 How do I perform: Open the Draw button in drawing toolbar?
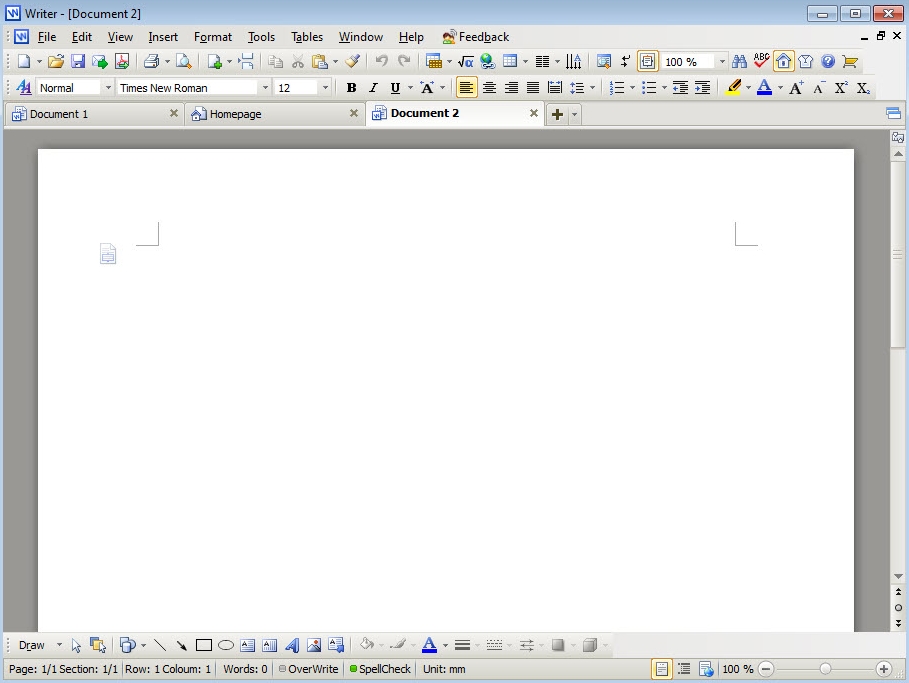point(32,645)
